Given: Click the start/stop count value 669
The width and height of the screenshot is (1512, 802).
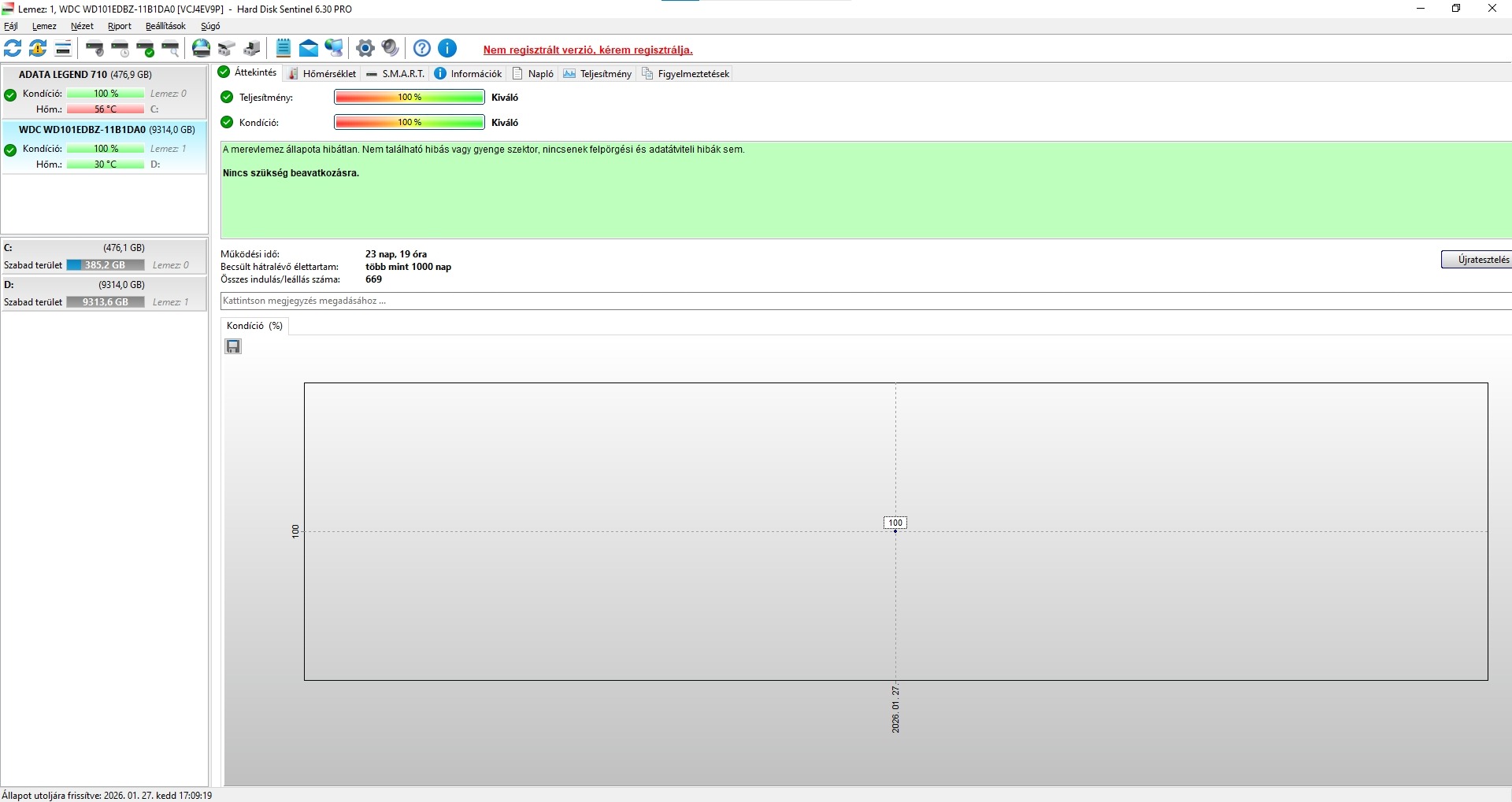Looking at the screenshot, I should (373, 279).
